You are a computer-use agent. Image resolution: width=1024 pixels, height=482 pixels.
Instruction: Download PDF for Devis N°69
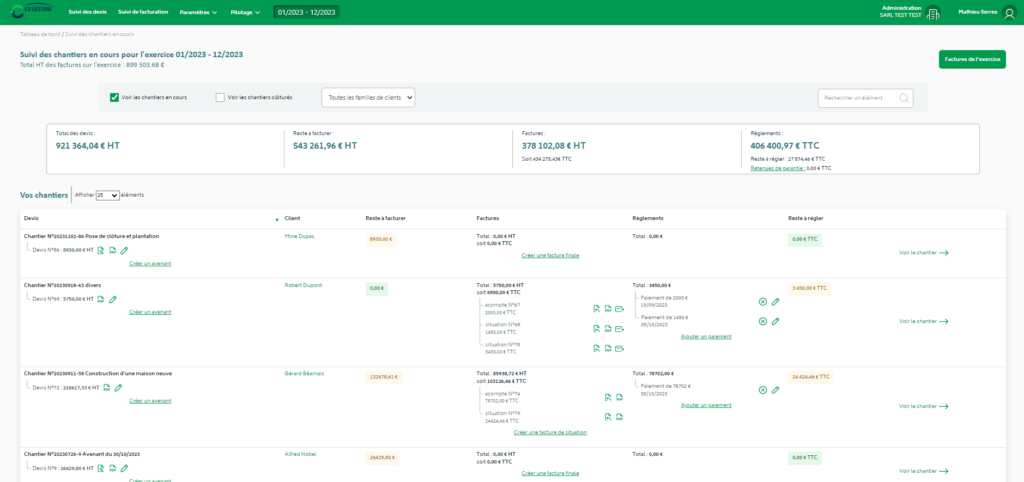coord(101,299)
